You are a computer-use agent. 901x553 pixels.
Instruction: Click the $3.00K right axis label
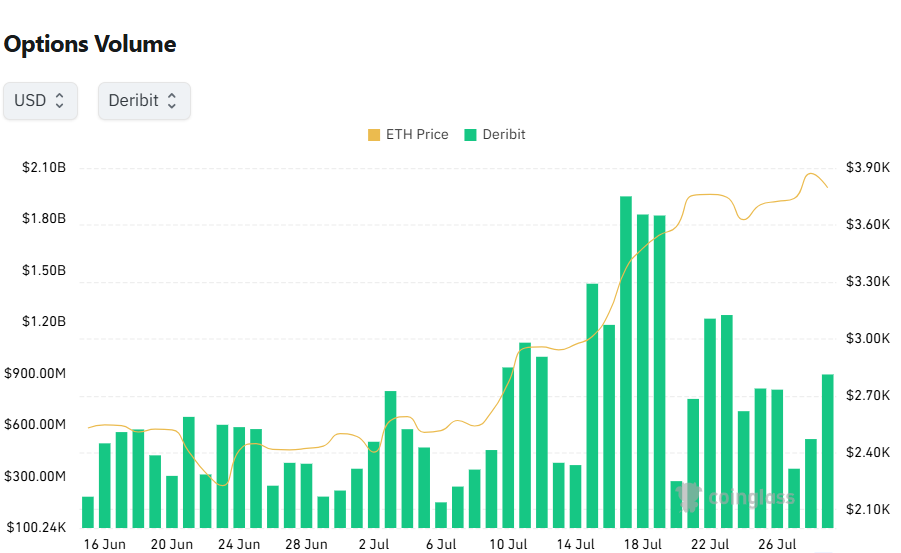click(868, 338)
